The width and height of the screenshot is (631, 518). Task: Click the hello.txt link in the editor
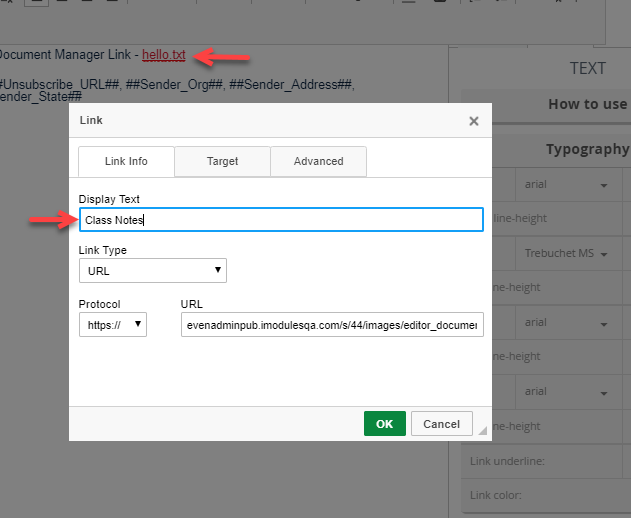(x=164, y=54)
